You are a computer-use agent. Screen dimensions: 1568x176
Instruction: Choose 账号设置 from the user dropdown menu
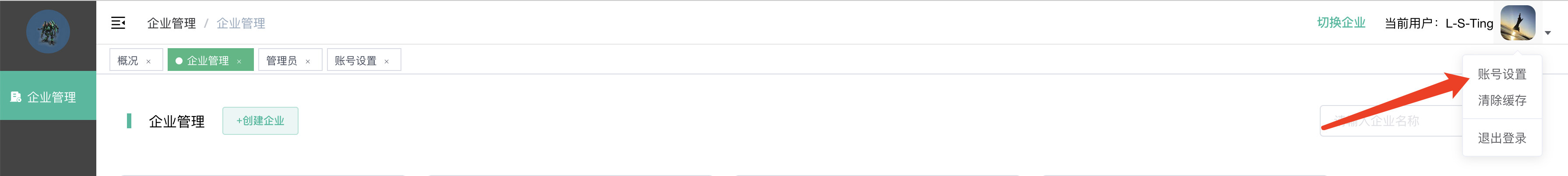1501,74
